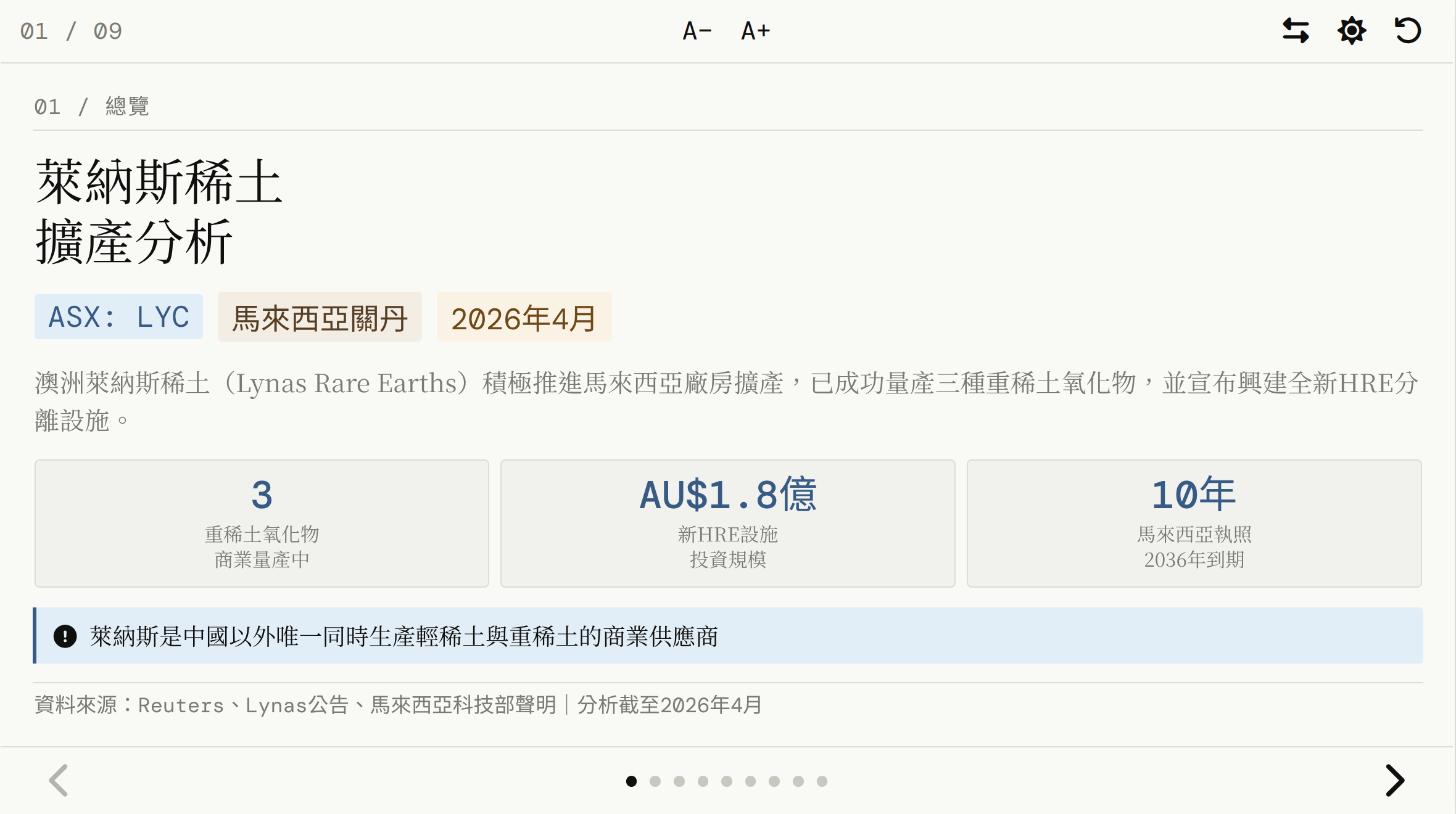Screen dimensions: 1456x814
Task: Click the swap arrows icon in top bar
Action: click(x=1296, y=31)
